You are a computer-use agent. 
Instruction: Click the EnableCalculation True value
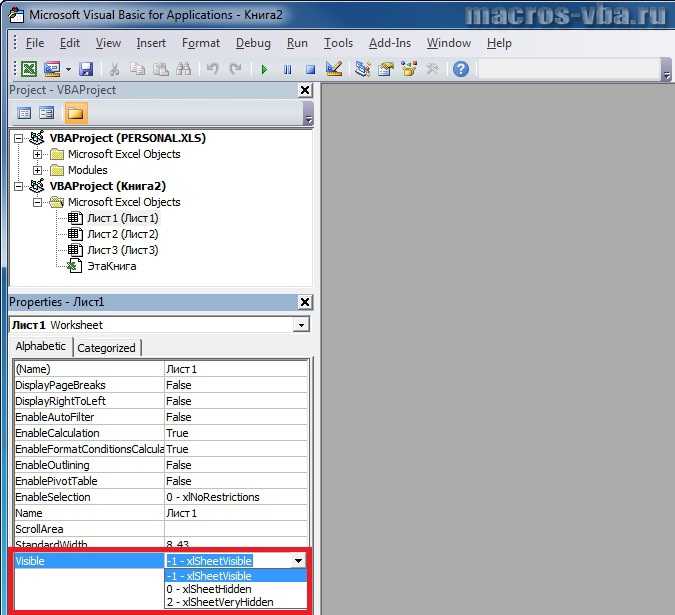[236, 433]
